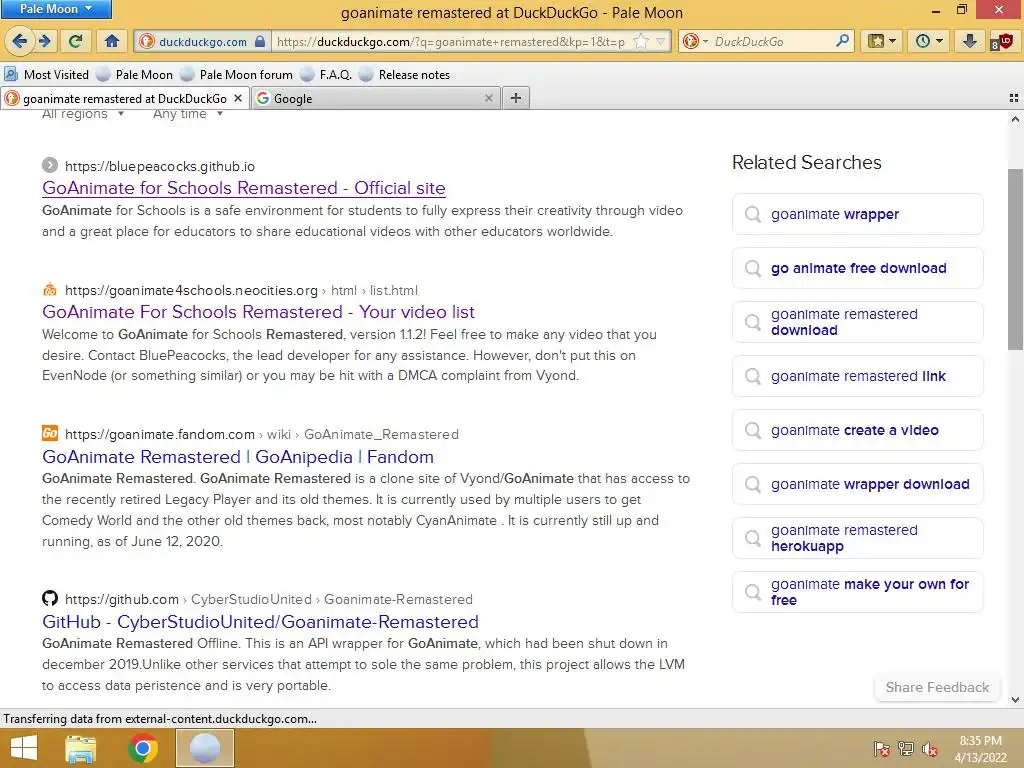
Task: Open the Pale Moon forum bookmark
Action: [x=236, y=74]
